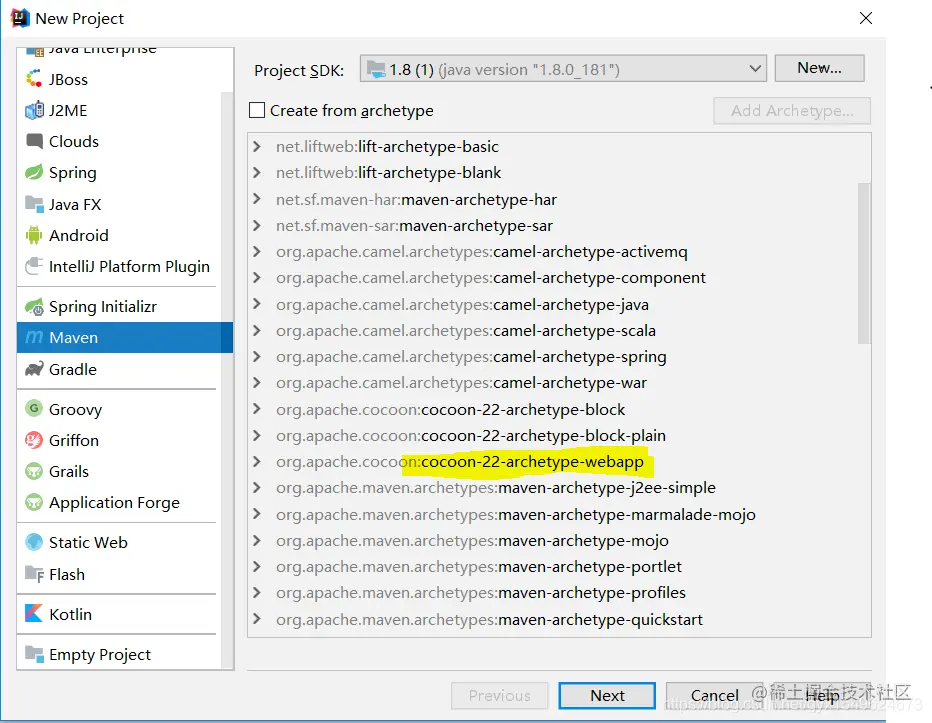Click the Android robot icon

tap(34, 235)
